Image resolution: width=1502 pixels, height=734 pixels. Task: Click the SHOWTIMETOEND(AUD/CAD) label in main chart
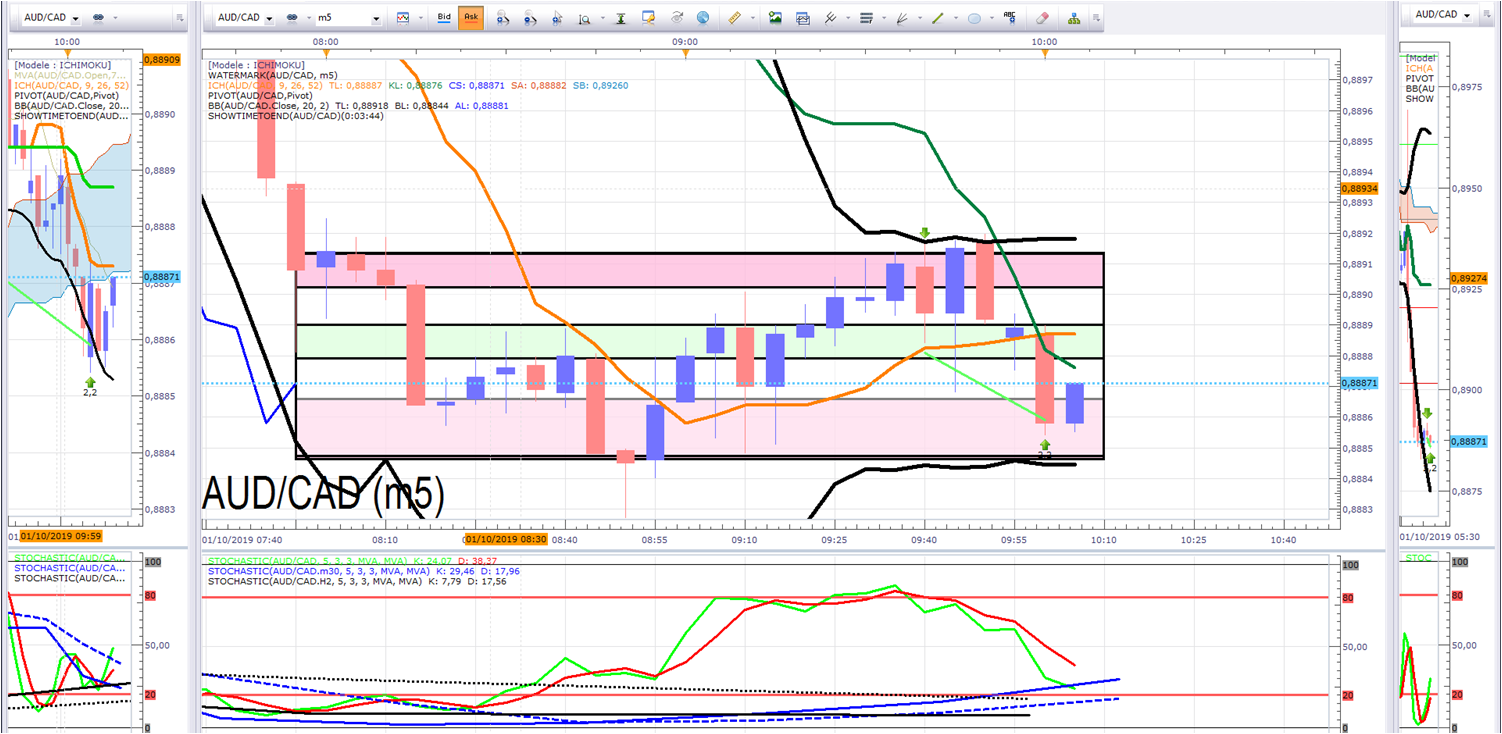[x=295, y=116]
